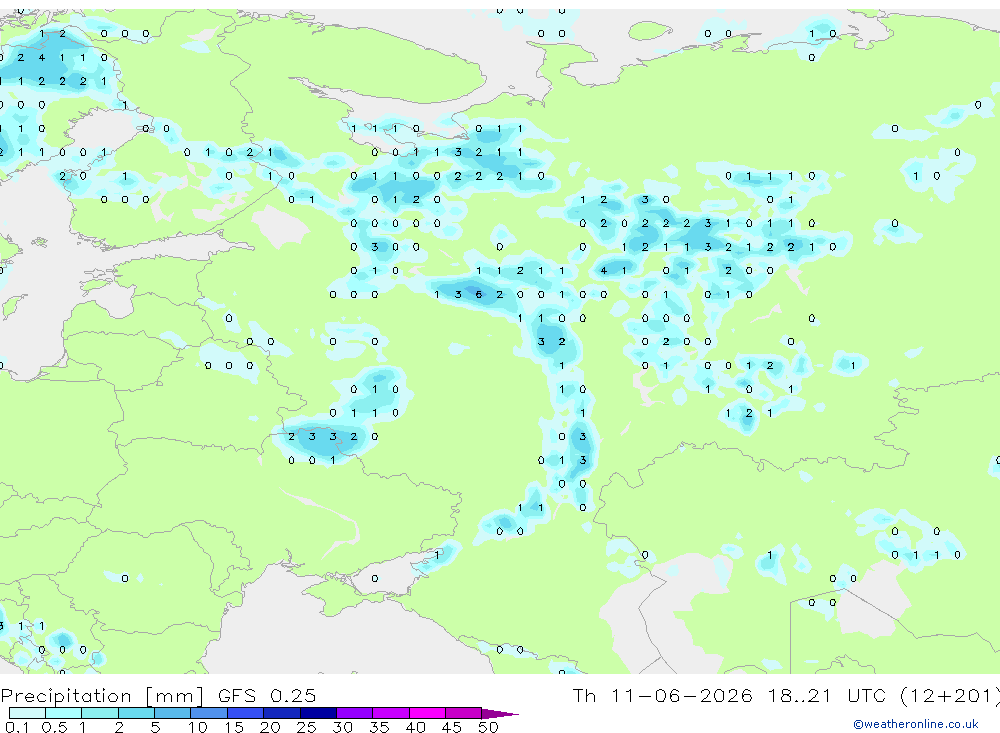The width and height of the screenshot is (1000, 733).
Task: Select the 35–40 mm purple-magenta legend swatch
Action: point(391,713)
